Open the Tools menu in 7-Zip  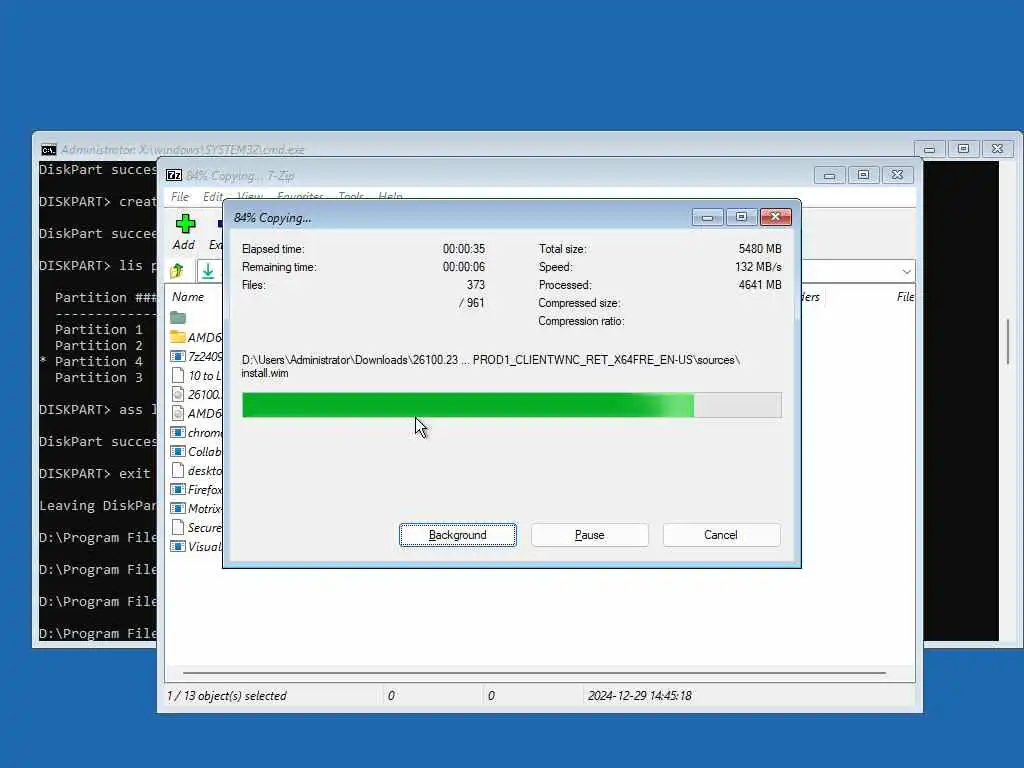point(351,197)
